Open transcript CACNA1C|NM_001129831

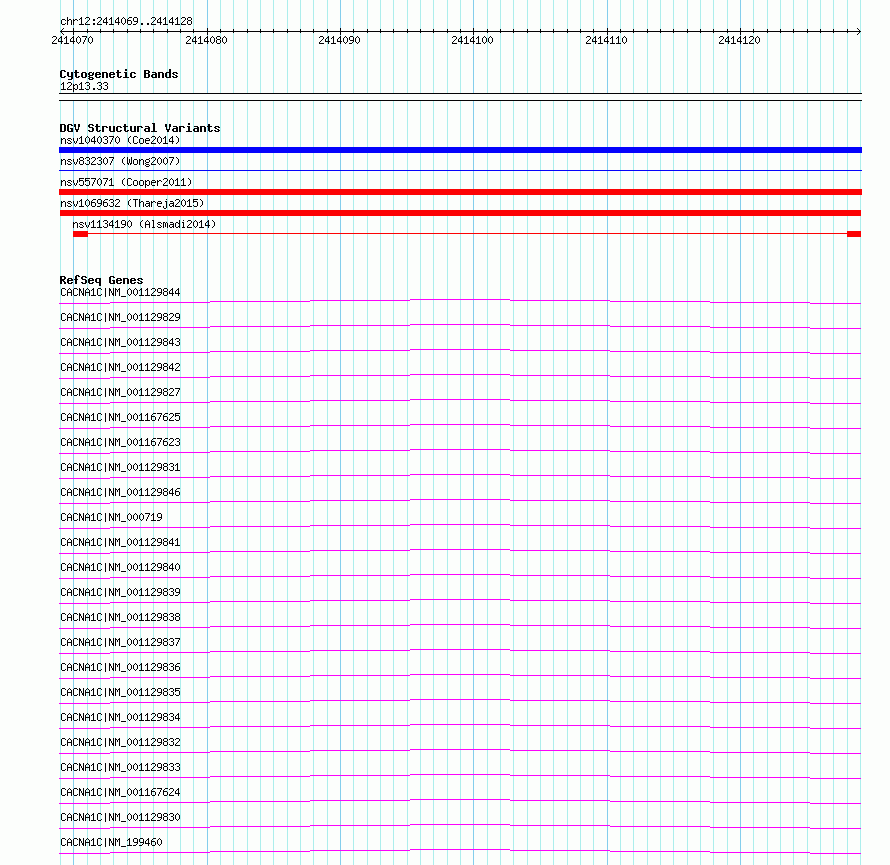click(120, 467)
